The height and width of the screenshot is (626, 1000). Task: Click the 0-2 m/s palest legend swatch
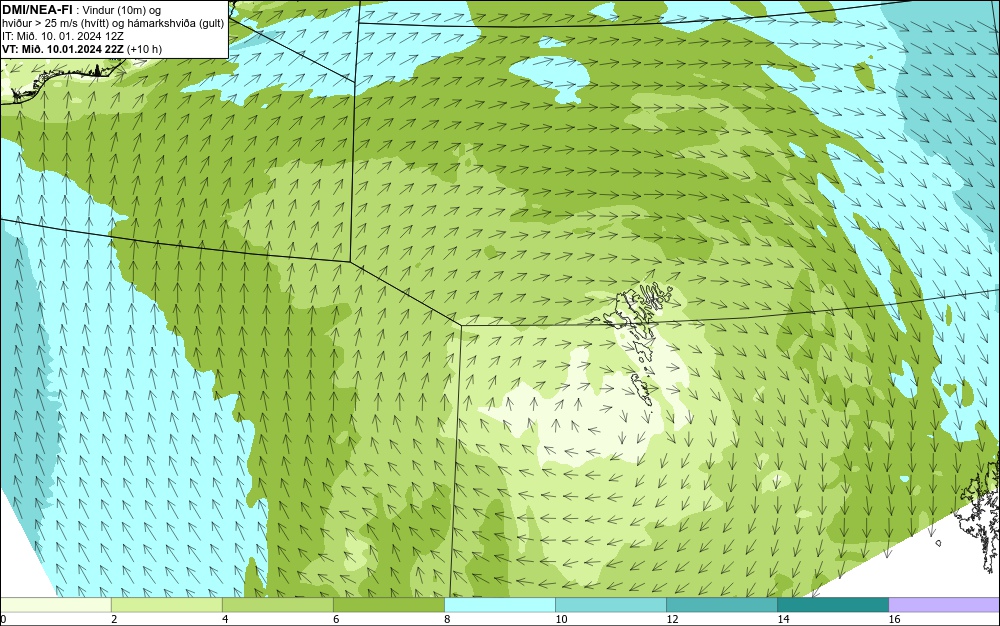(55, 605)
